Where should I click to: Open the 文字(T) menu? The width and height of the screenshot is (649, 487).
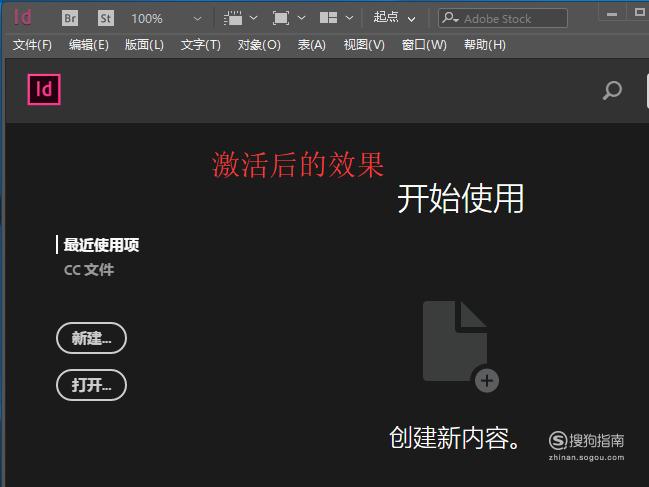pos(201,45)
